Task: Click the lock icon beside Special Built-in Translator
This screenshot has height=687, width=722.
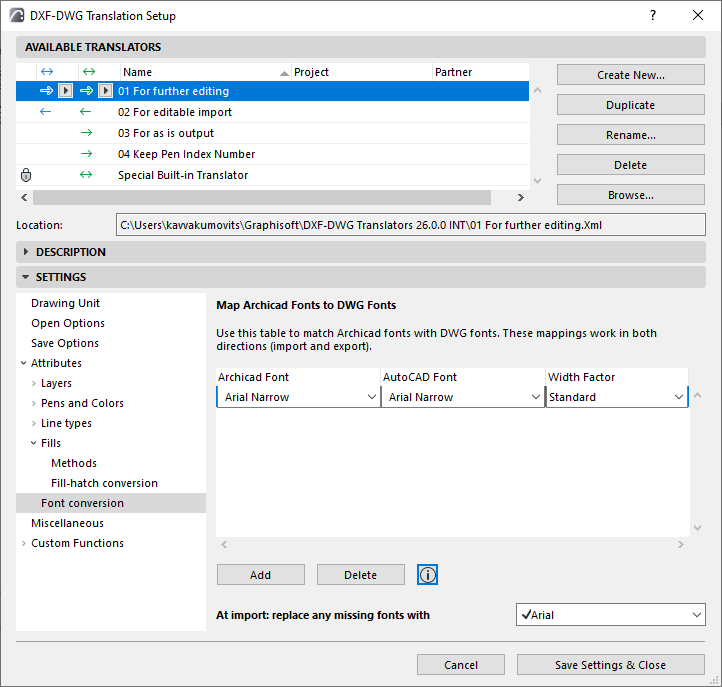Action: click(26, 175)
